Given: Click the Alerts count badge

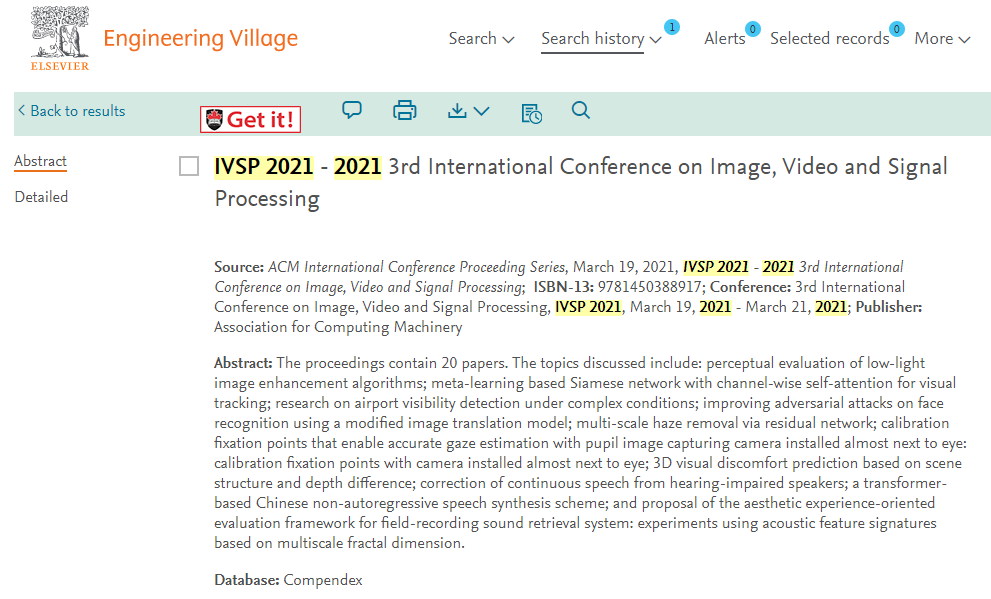Looking at the screenshot, I should [752, 29].
